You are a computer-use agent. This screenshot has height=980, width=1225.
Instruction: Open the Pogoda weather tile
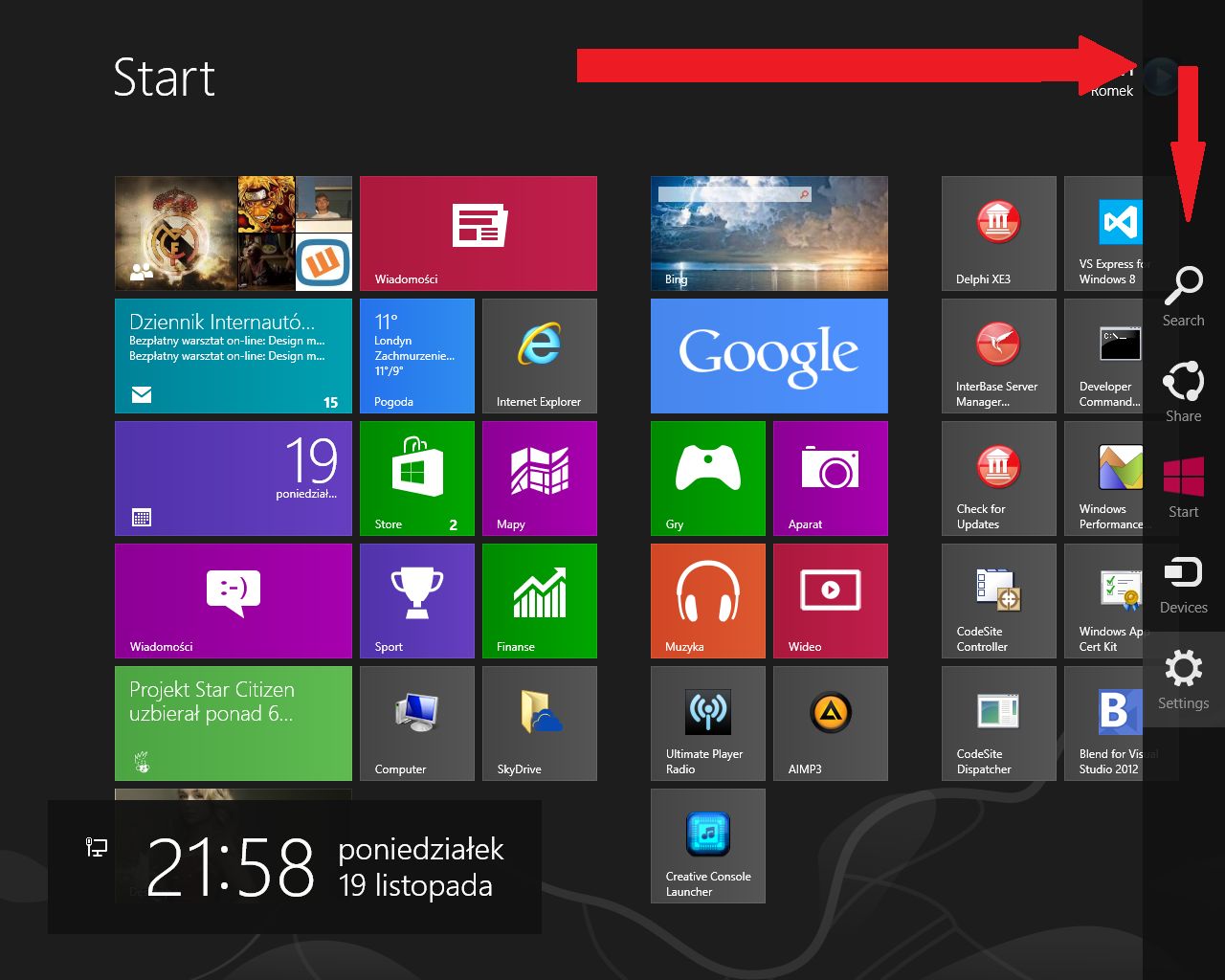click(x=417, y=356)
